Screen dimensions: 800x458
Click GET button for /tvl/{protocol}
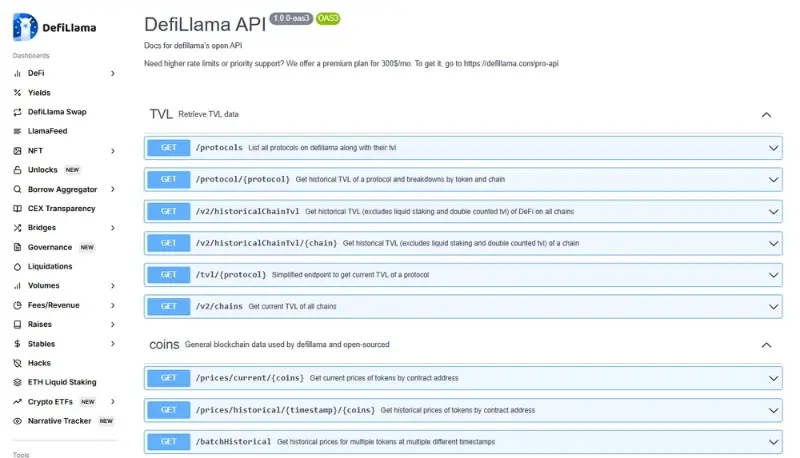(168, 275)
